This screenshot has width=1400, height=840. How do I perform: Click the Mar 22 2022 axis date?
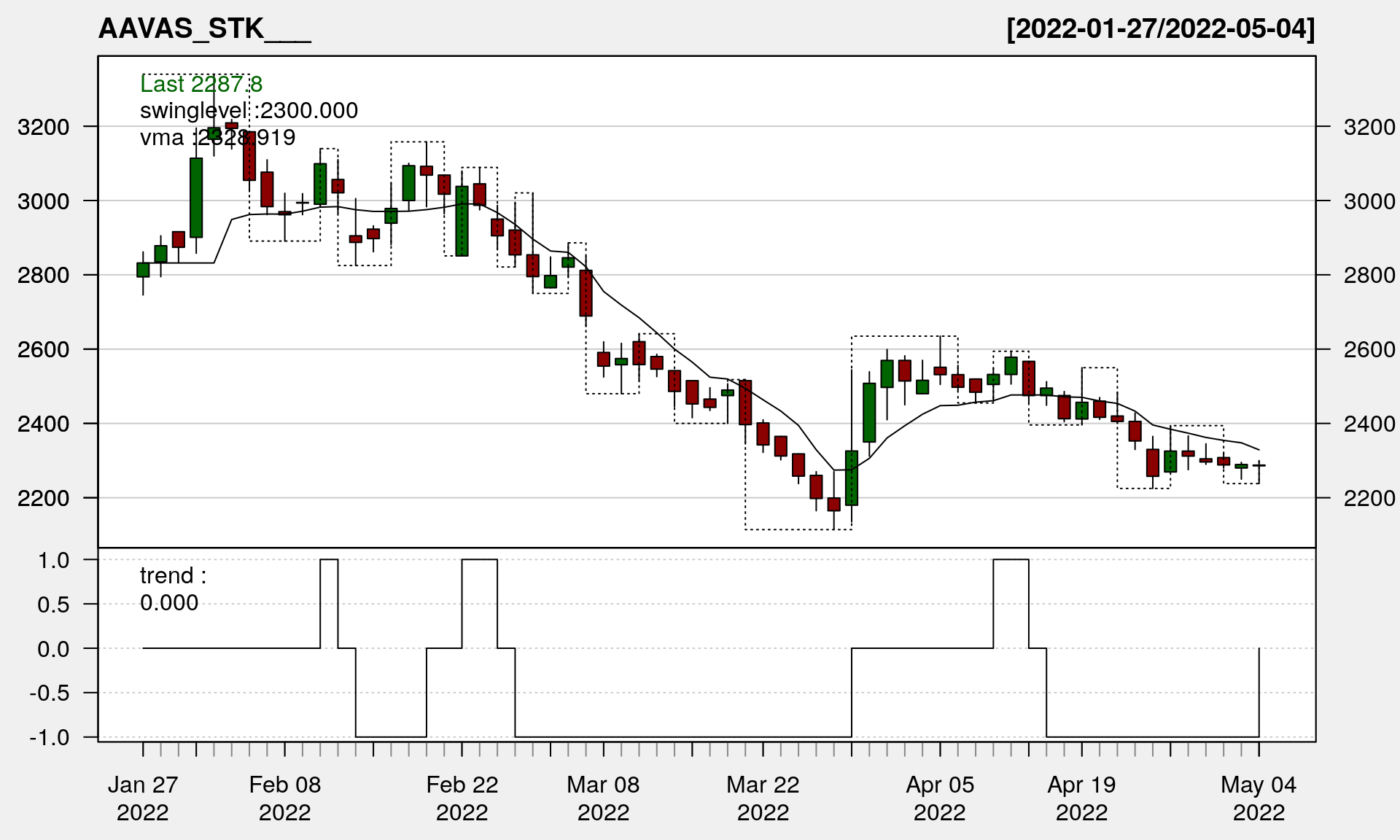(763, 798)
